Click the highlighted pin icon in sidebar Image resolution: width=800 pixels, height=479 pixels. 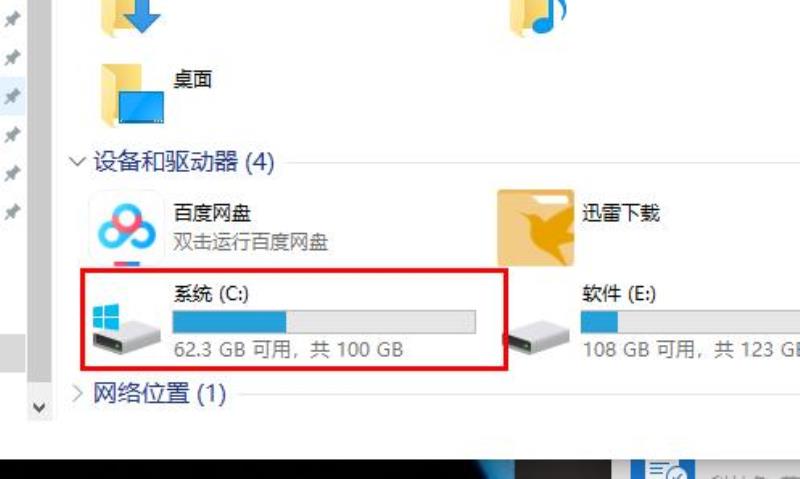pos(12,96)
